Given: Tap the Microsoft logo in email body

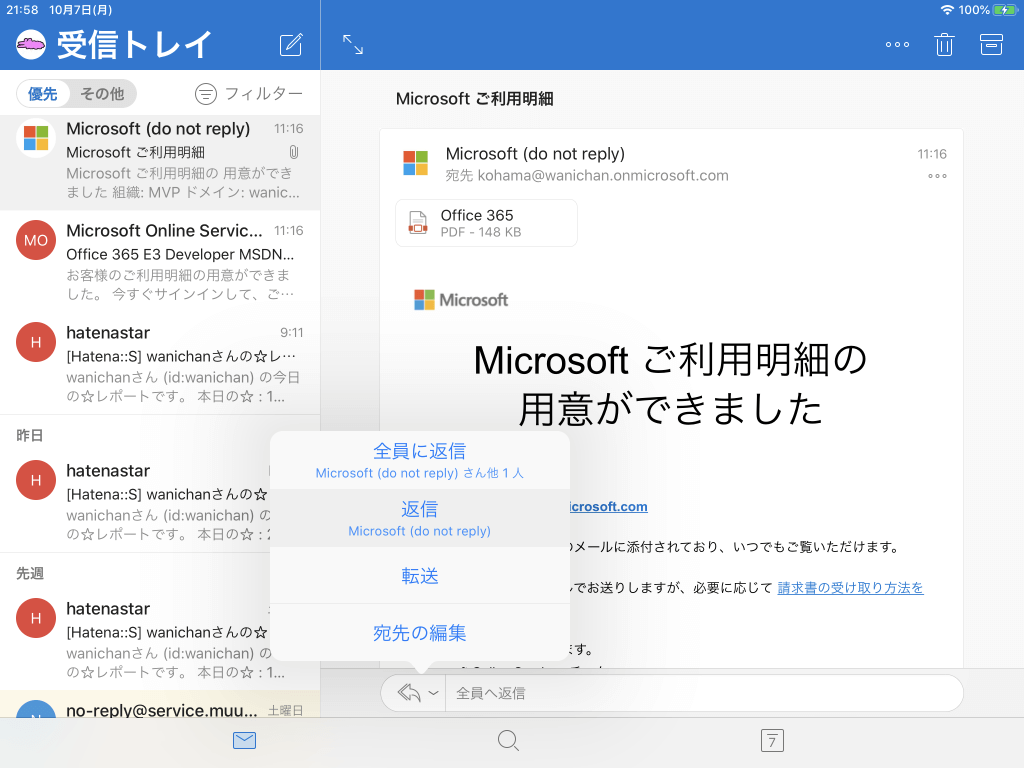Looking at the screenshot, I should (461, 300).
